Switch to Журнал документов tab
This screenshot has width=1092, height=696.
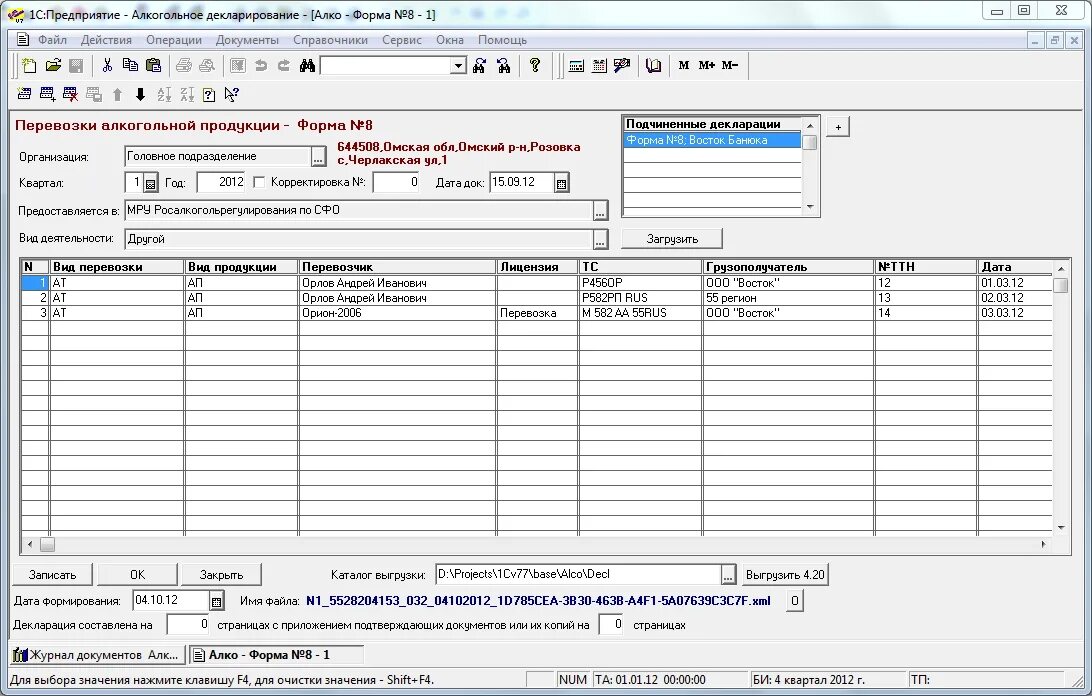coord(98,655)
